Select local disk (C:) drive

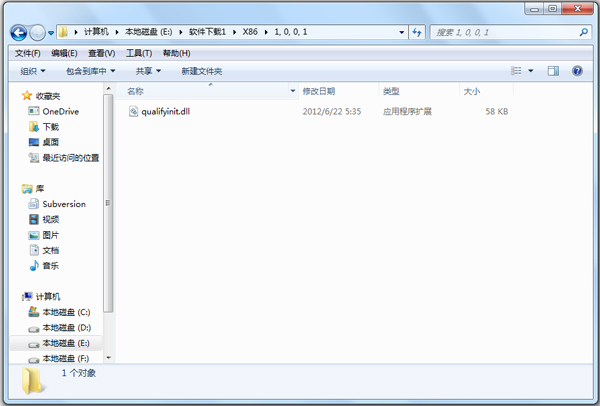tap(65, 312)
